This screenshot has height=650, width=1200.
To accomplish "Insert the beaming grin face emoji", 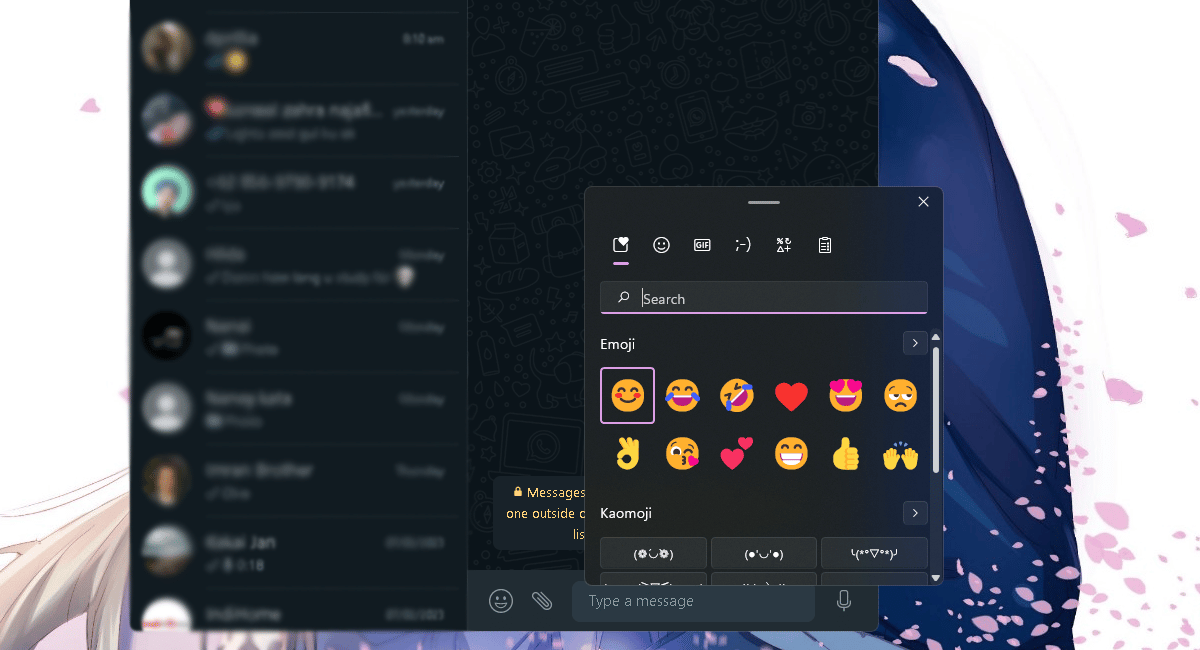I will pos(791,454).
